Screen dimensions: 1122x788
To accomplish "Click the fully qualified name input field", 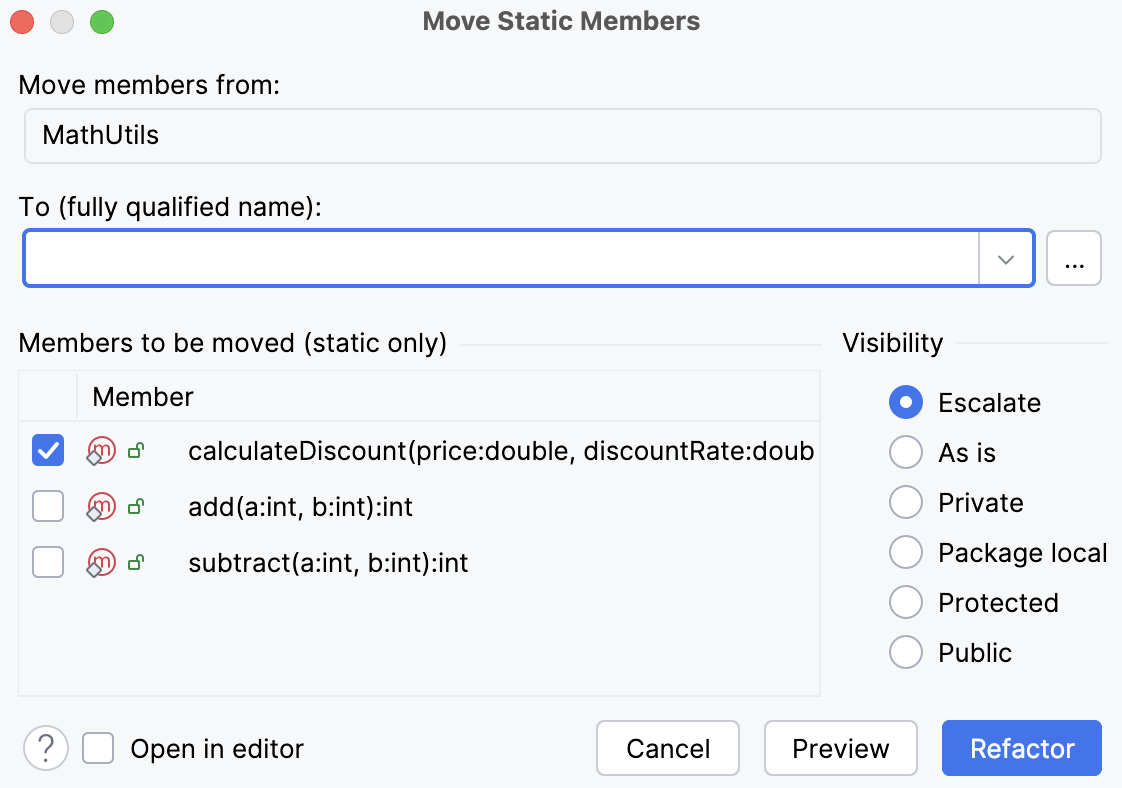I will (500, 258).
